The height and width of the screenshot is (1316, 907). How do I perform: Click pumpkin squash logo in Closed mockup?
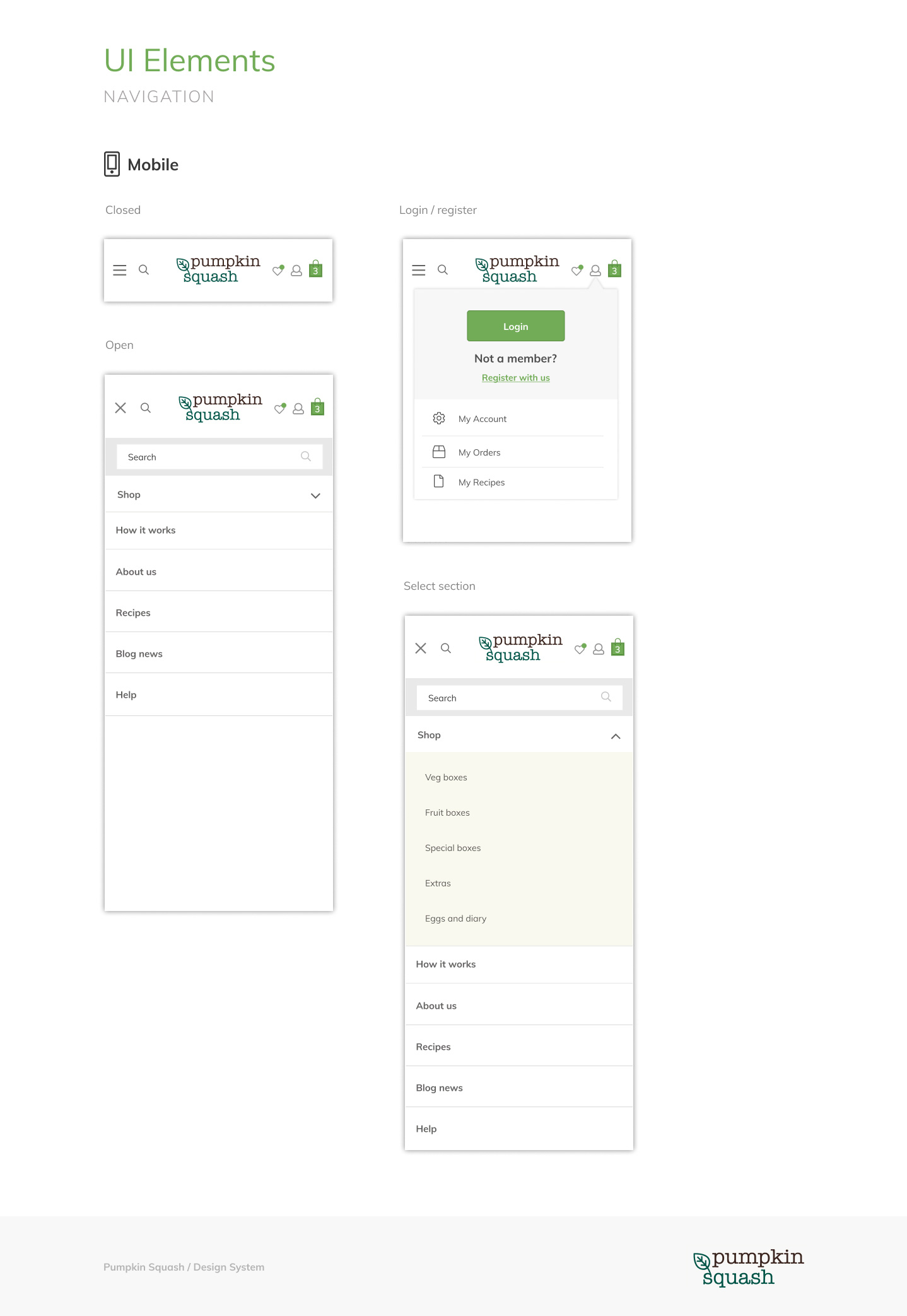(x=218, y=269)
